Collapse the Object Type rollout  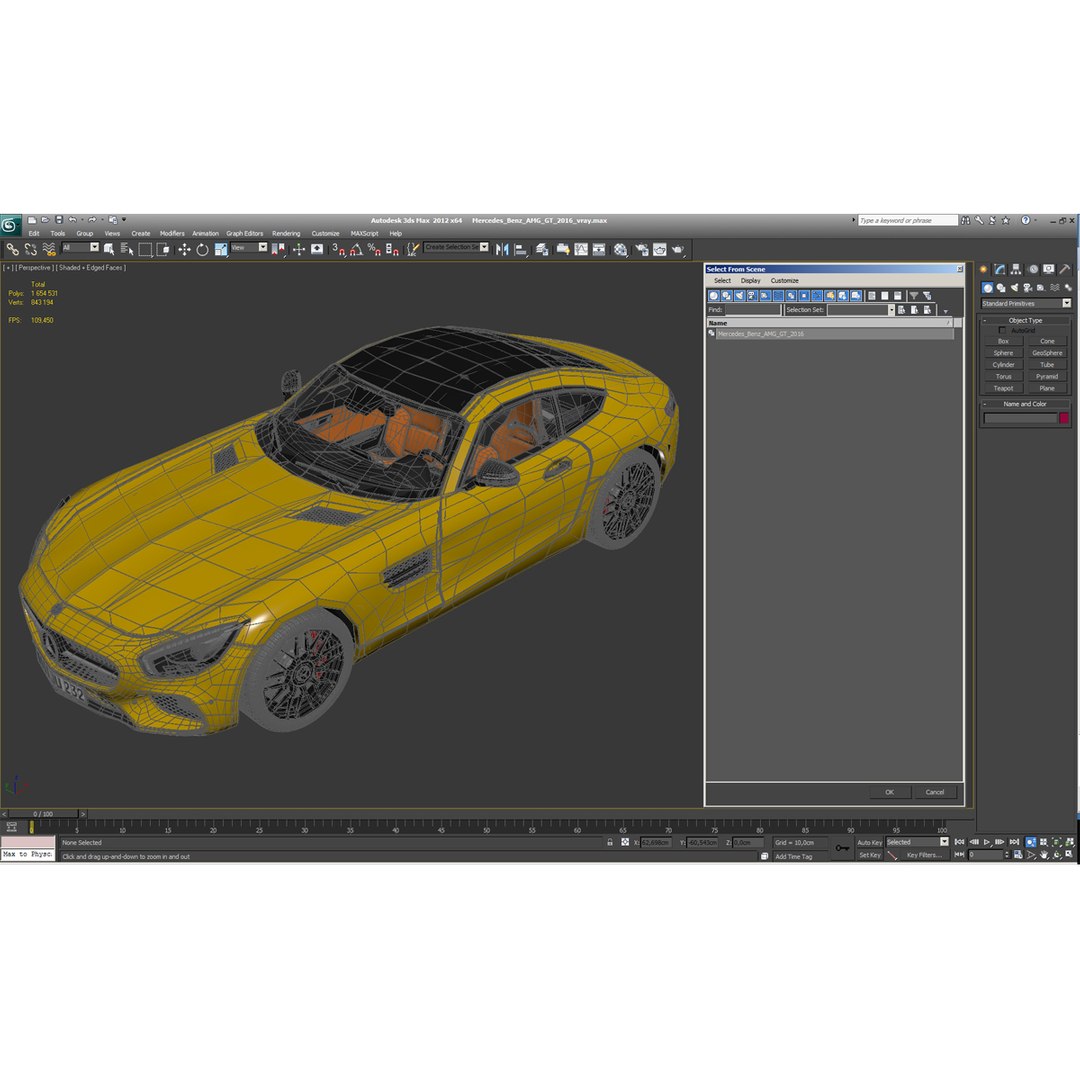point(1025,320)
